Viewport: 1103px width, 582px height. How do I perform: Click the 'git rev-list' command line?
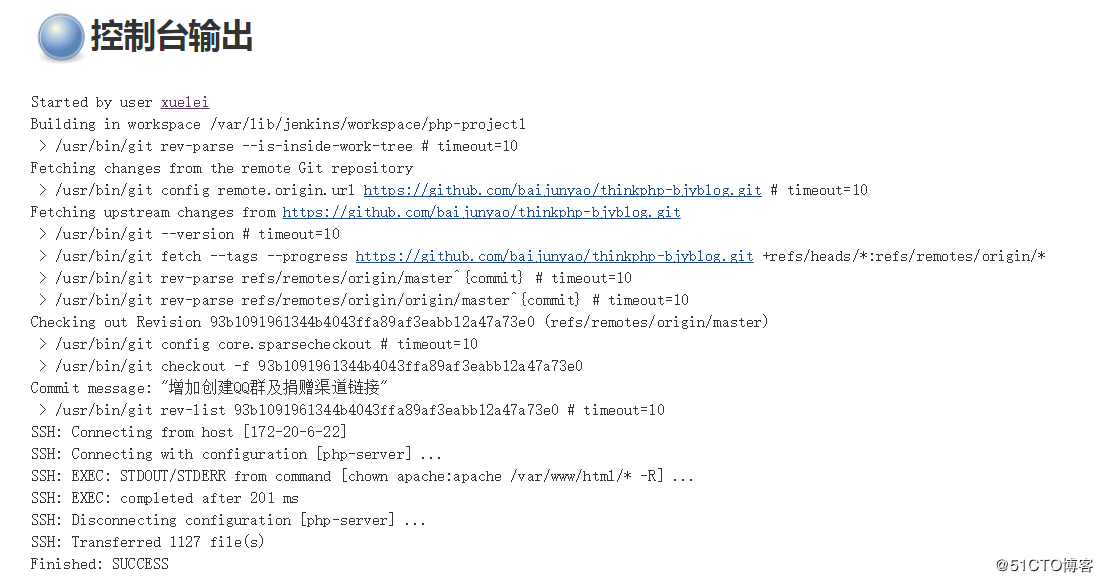coord(358,410)
